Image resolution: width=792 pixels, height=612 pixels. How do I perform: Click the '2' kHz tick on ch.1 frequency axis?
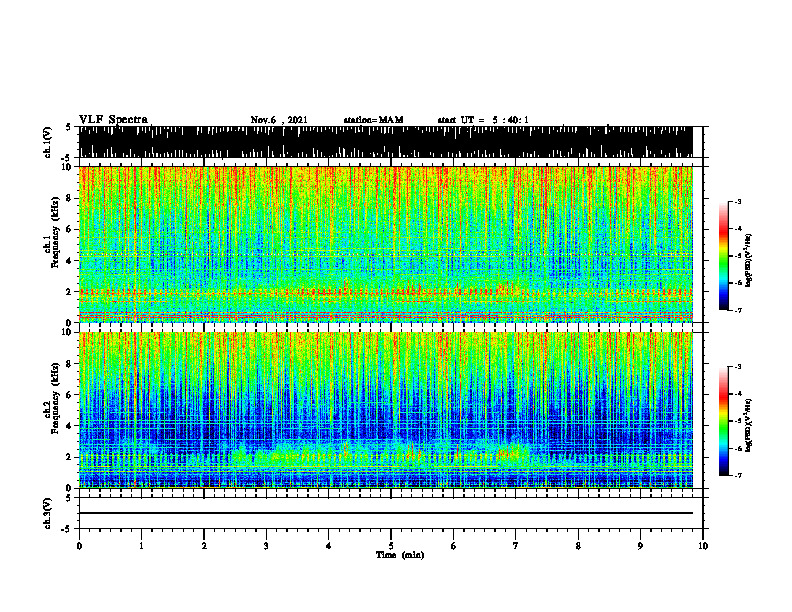69,292
